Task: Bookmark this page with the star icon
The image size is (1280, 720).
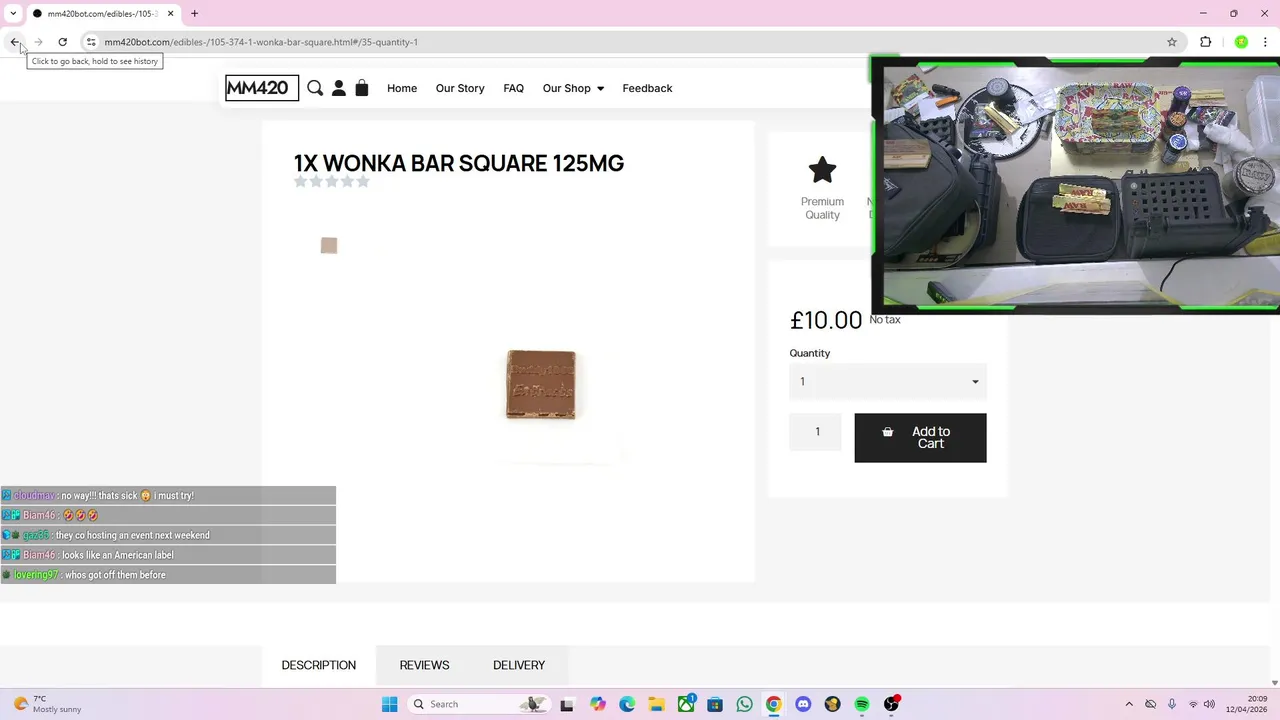Action: coord(1172,42)
